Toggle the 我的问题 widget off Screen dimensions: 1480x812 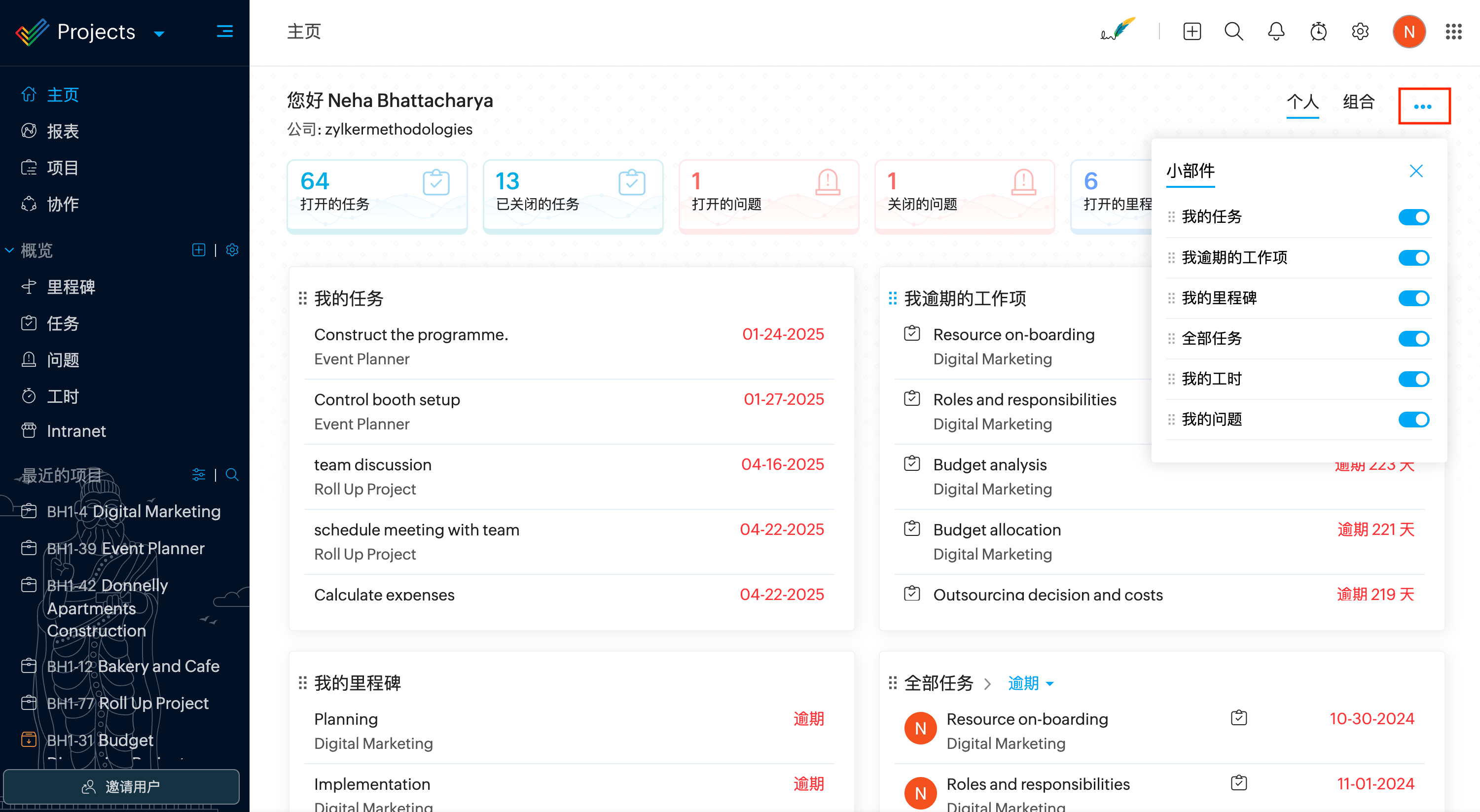click(1413, 419)
